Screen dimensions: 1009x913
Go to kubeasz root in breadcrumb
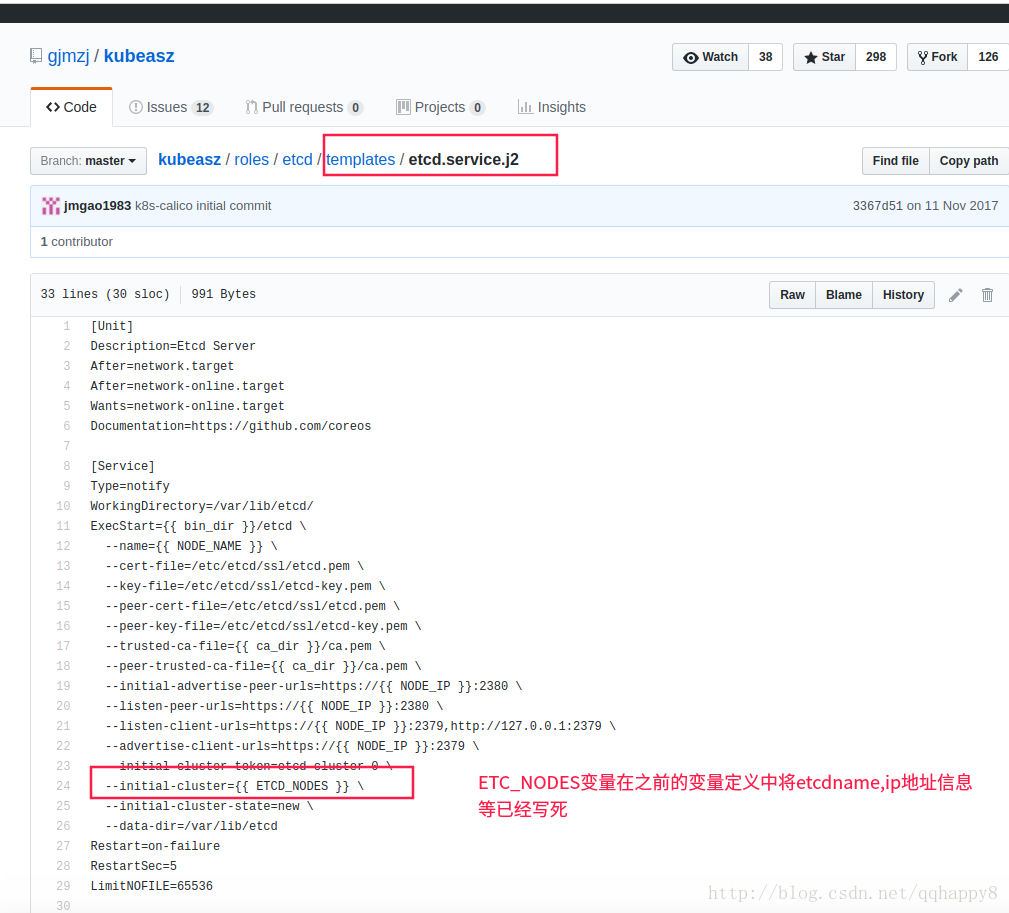(x=189, y=160)
